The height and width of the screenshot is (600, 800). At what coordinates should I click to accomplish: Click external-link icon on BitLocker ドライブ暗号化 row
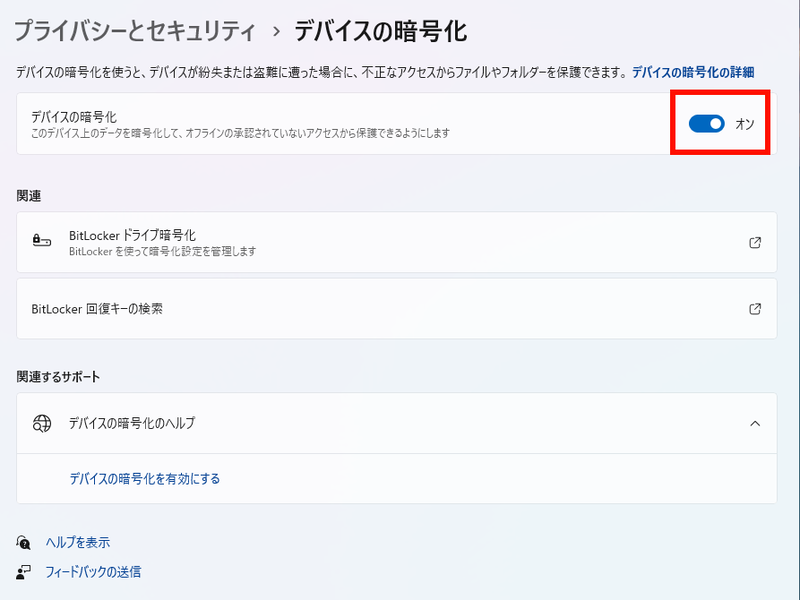point(755,242)
